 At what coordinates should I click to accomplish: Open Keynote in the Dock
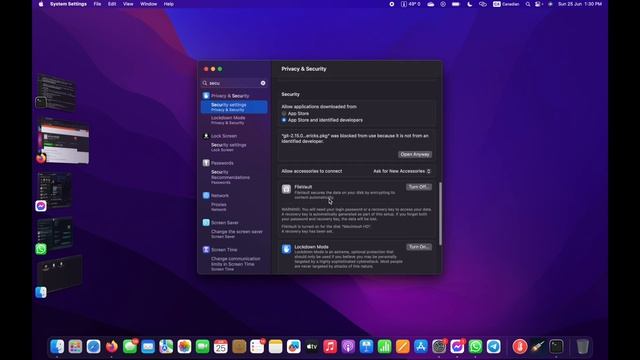366,347
